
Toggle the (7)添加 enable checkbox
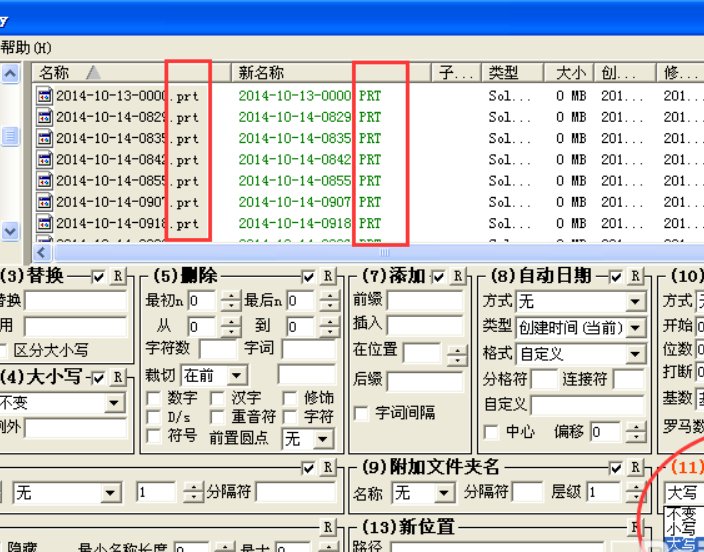(438, 277)
